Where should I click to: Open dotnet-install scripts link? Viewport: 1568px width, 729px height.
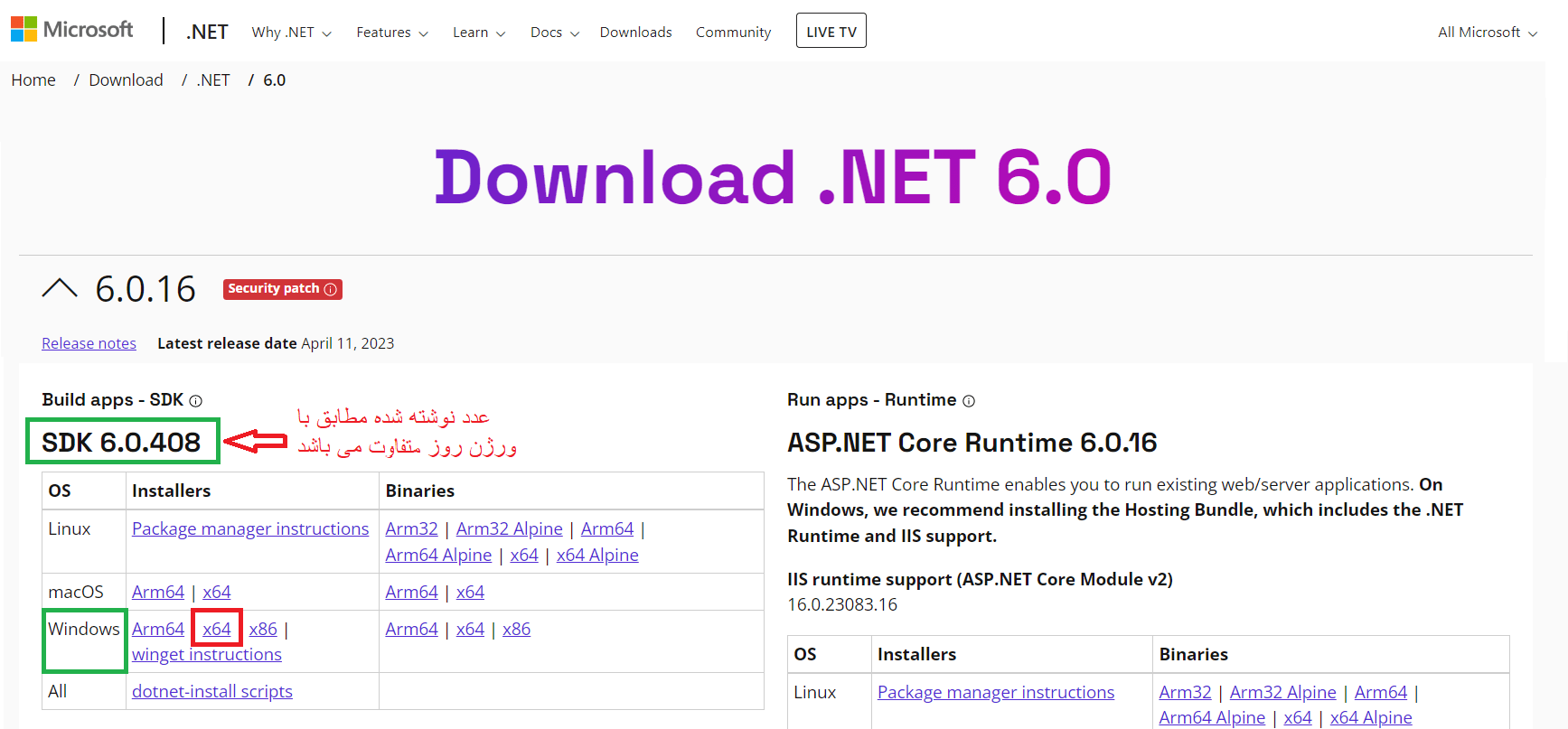pos(212,691)
